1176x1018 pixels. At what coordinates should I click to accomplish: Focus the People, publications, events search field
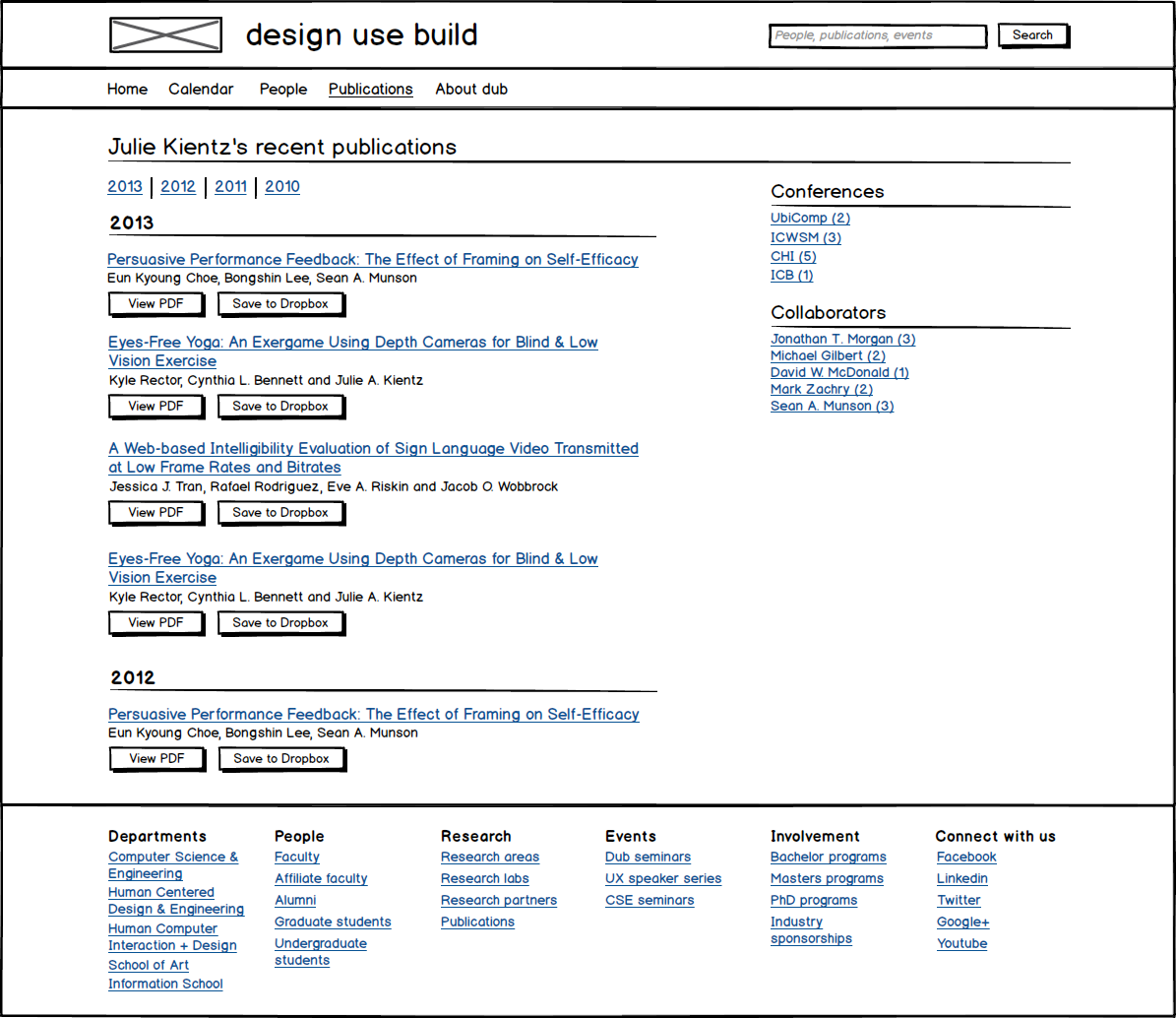[x=878, y=35]
